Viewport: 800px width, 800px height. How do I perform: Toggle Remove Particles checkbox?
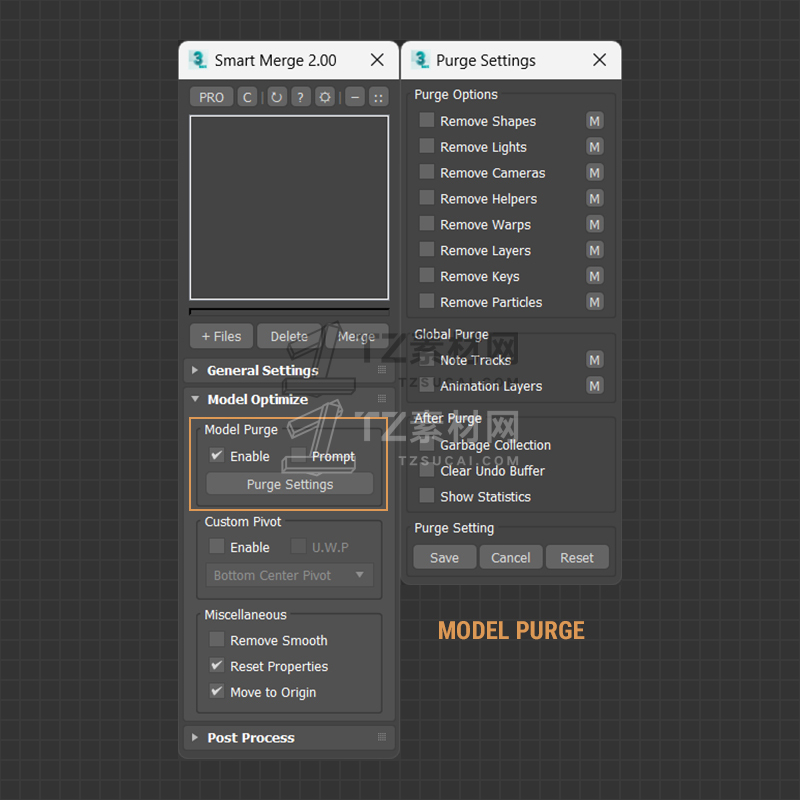click(427, 301)
